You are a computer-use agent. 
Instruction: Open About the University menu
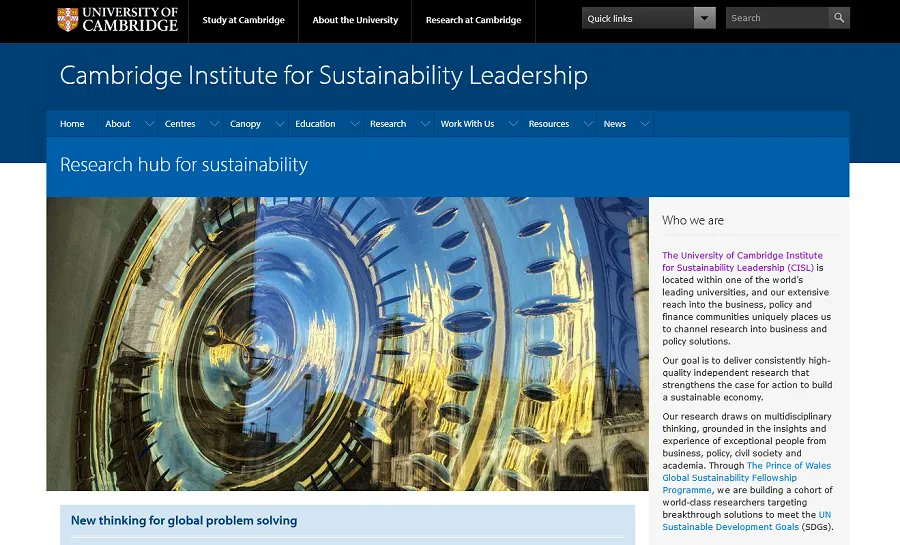pyautogui.click(x=355, y=20)
